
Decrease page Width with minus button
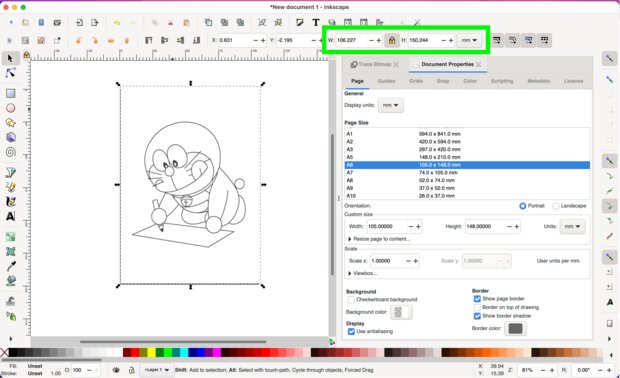pyautogui.click(x=411, y=227)
